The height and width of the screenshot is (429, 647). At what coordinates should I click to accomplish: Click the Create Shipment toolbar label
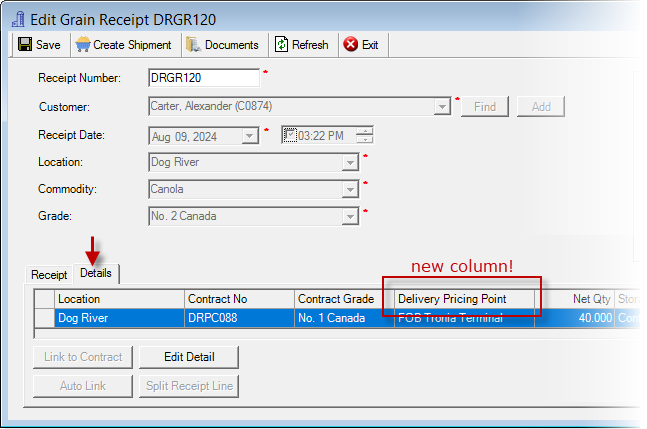click(x=132, y=45)
